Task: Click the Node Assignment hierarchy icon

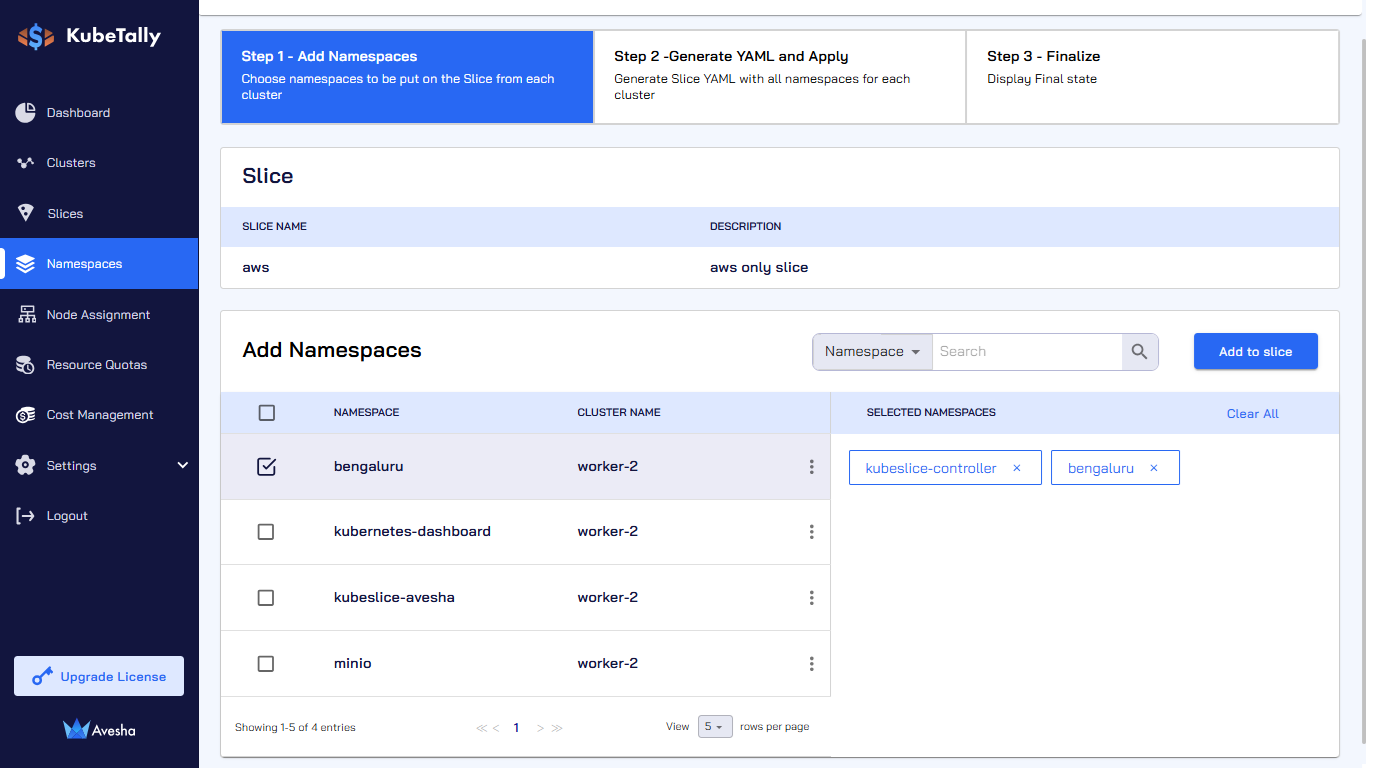Action: click(27, 314)
